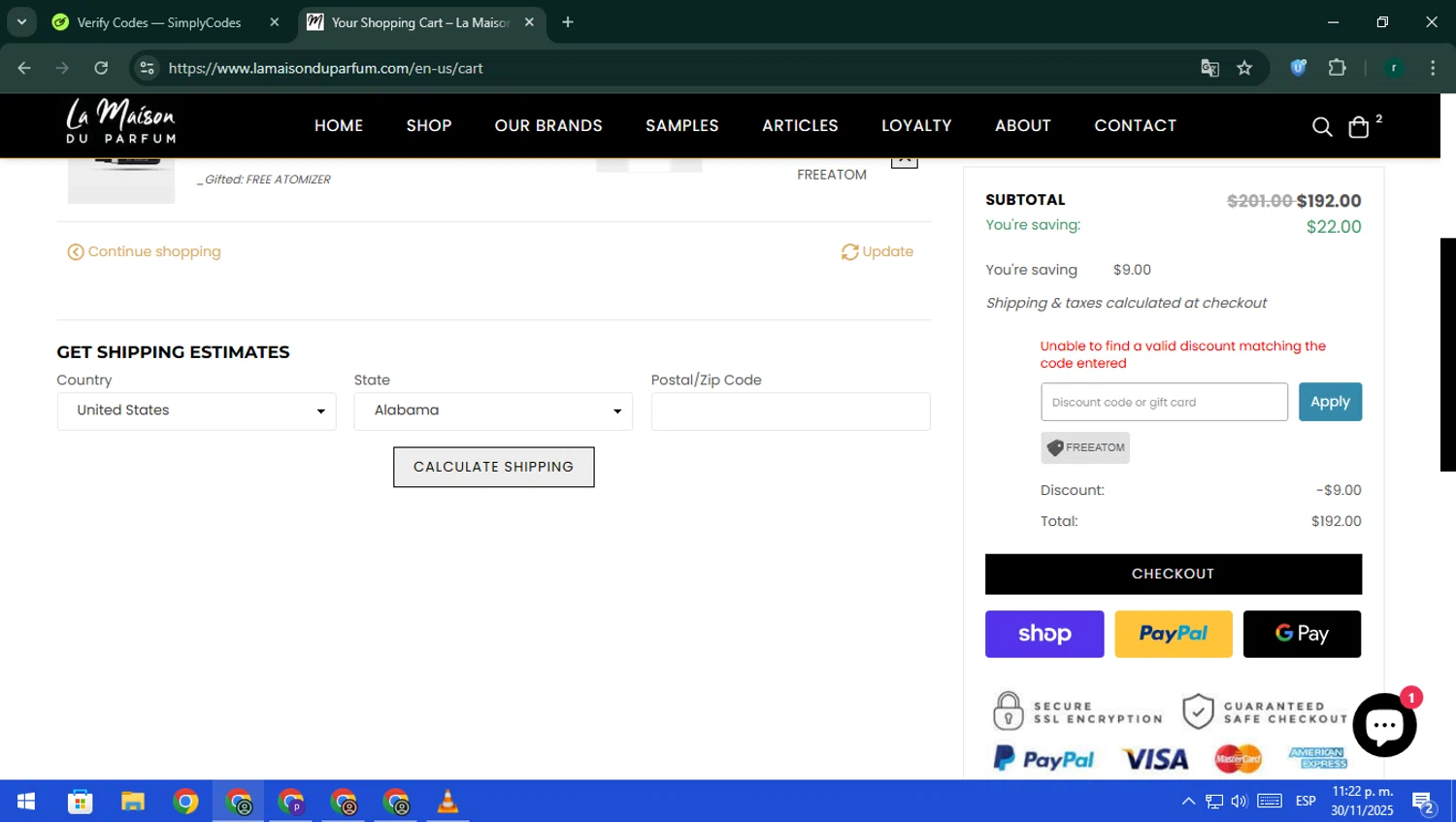Remove the gifted atomizer cart item
This screenshot has height=822, width=1456.
tap(904, 162)
